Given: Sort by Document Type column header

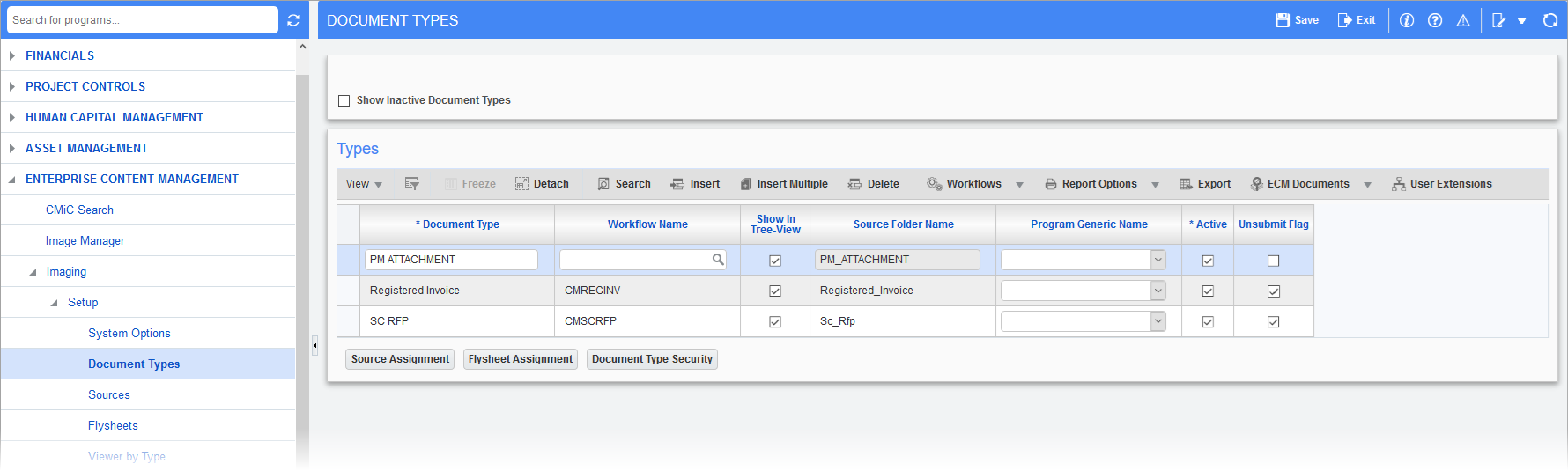Looking at the screenshot, I should (x=457, y=224).
